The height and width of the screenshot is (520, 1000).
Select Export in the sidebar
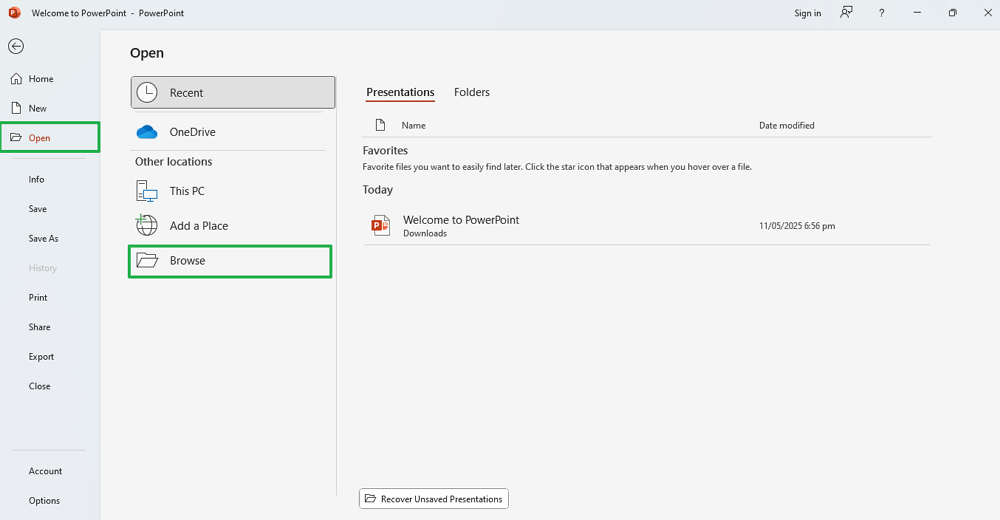pos(41,357)
